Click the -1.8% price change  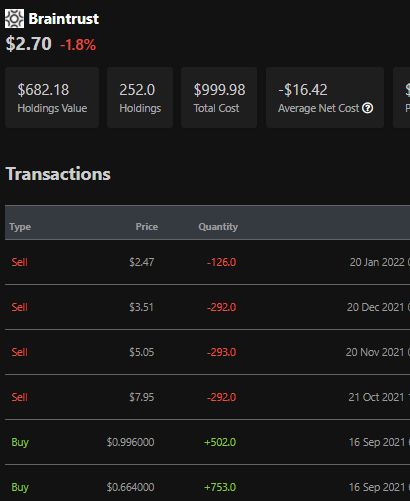pyautogui.click(x=78, y=45)
